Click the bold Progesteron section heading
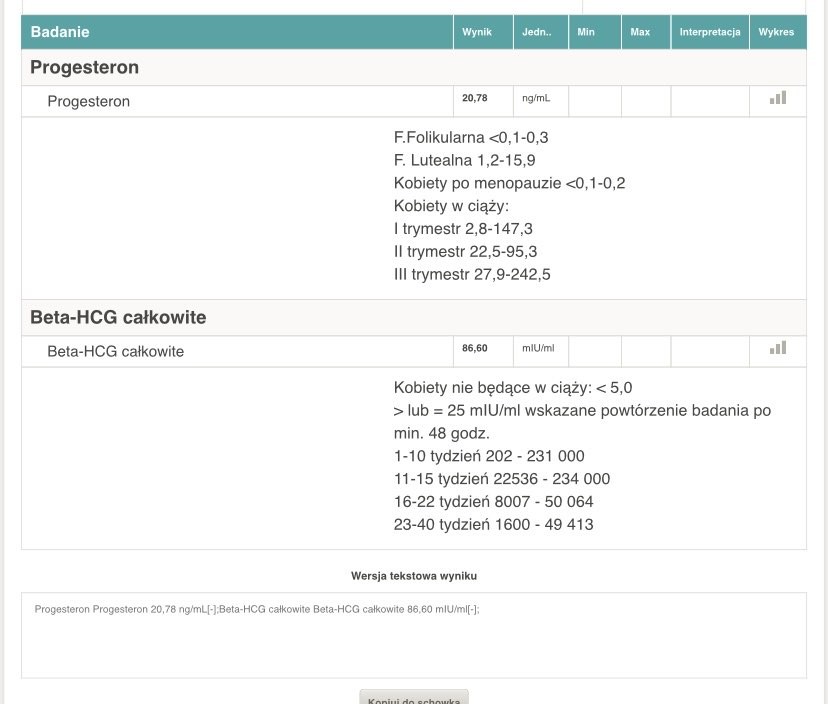Screen dimensions: 828x704 tap(85, 68)
